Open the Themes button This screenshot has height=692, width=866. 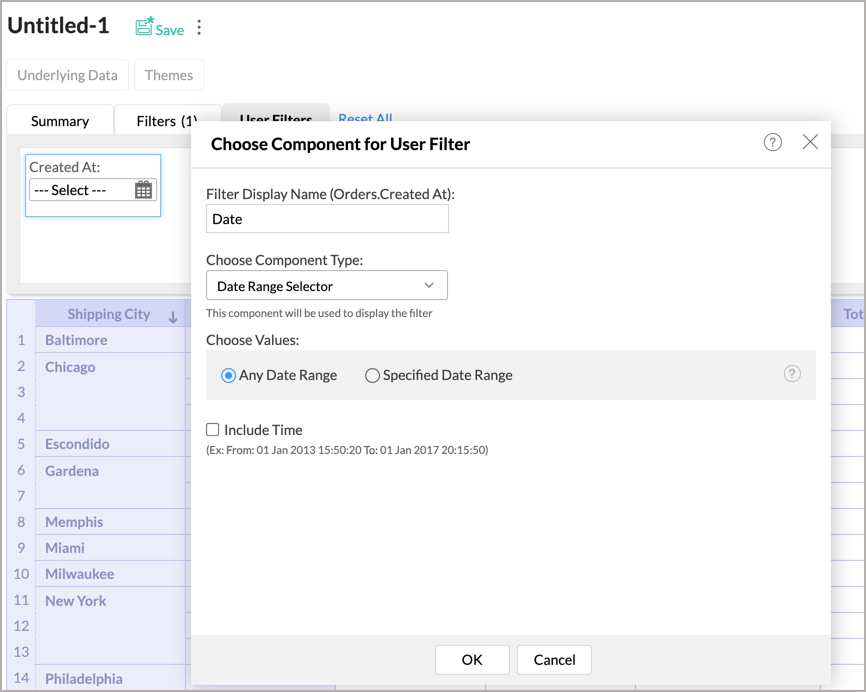[x=169, y=75]
